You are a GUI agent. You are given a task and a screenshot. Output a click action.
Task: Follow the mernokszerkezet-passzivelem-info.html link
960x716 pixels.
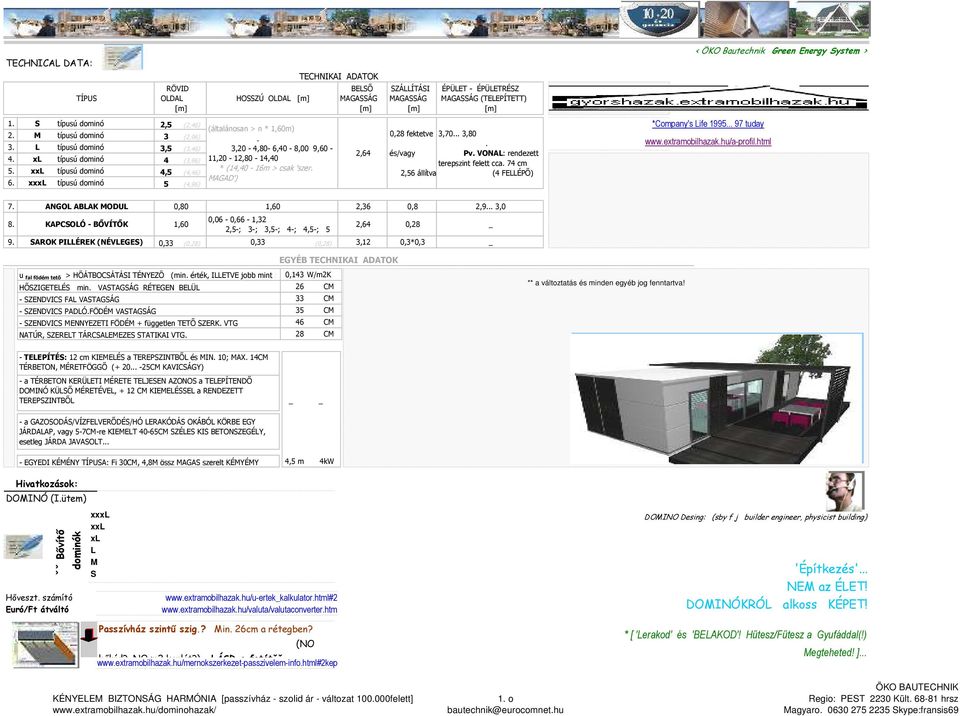tap(217, 663)
